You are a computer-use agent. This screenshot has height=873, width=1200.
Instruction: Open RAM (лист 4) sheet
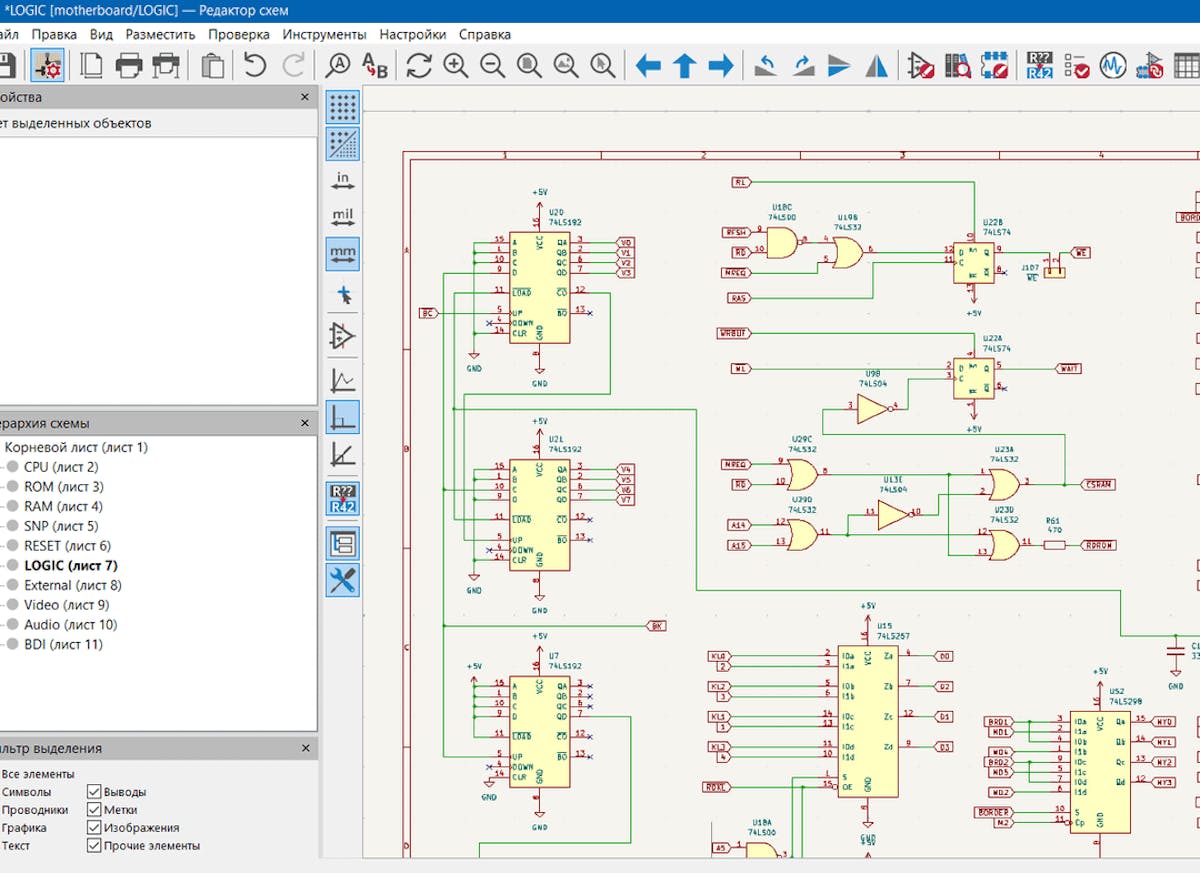pos(63,506)
